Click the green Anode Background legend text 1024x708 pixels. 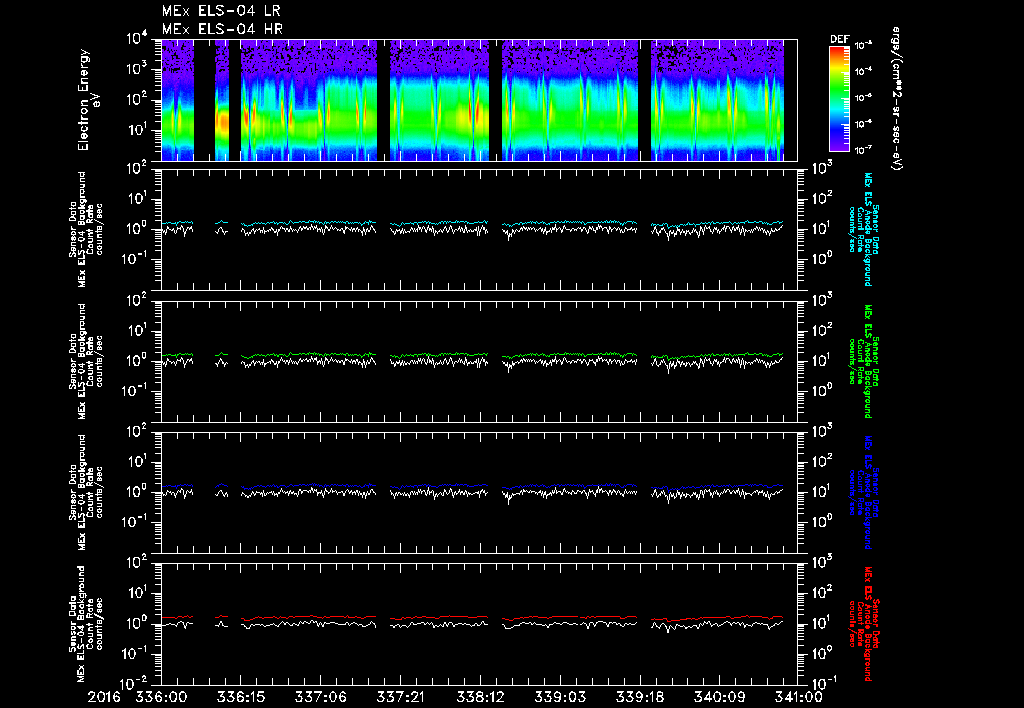[863, 361]
